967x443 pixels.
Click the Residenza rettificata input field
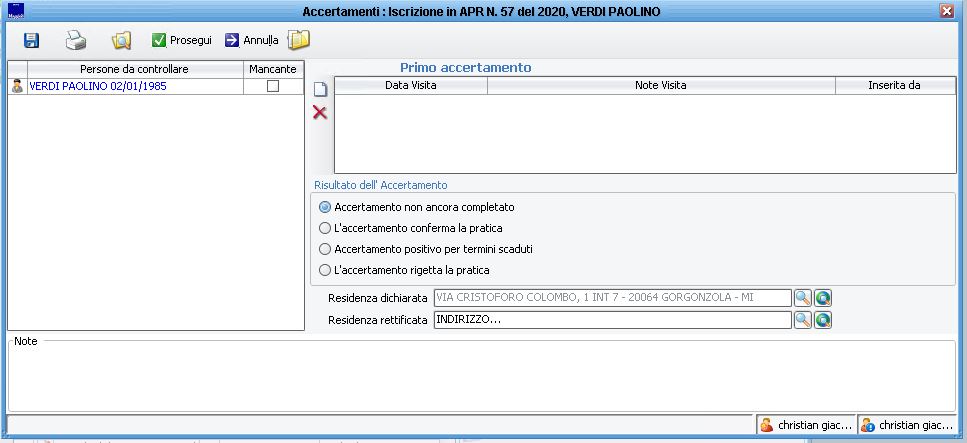point(610,320)
